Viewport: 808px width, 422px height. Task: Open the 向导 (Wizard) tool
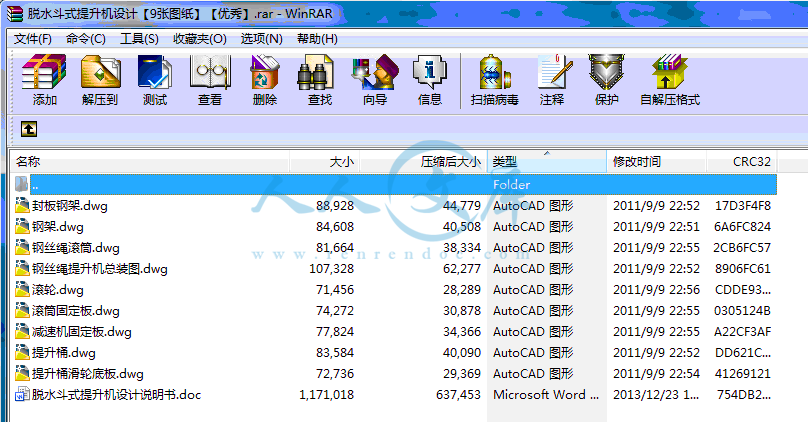375,72
